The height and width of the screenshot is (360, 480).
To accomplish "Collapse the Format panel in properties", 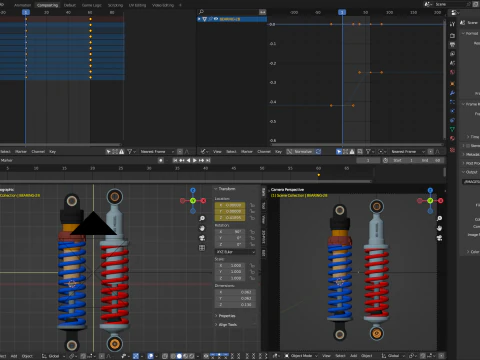I will click(x=470, y=33).
